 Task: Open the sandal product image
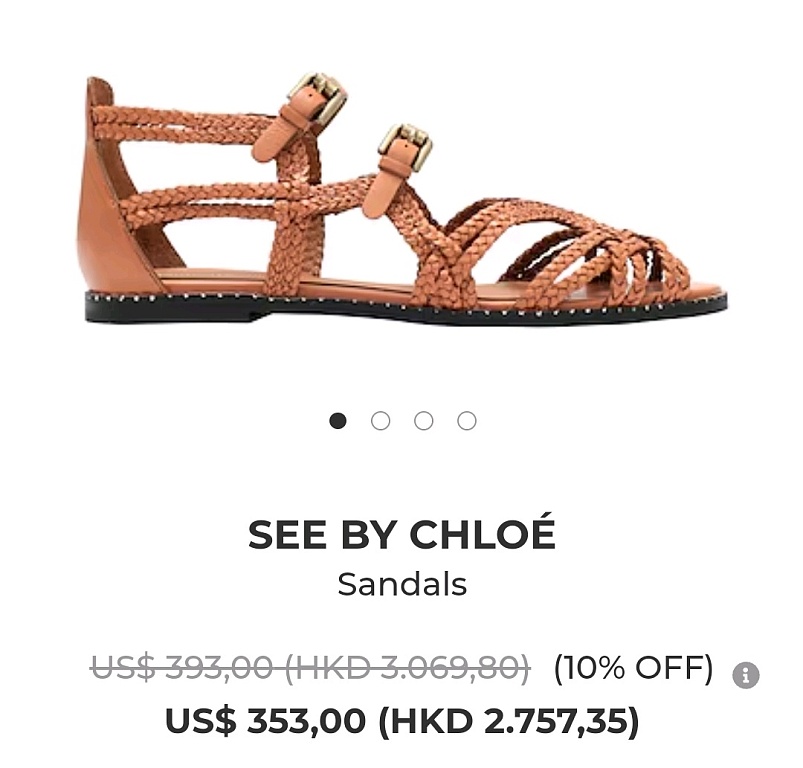pos(405,198)
